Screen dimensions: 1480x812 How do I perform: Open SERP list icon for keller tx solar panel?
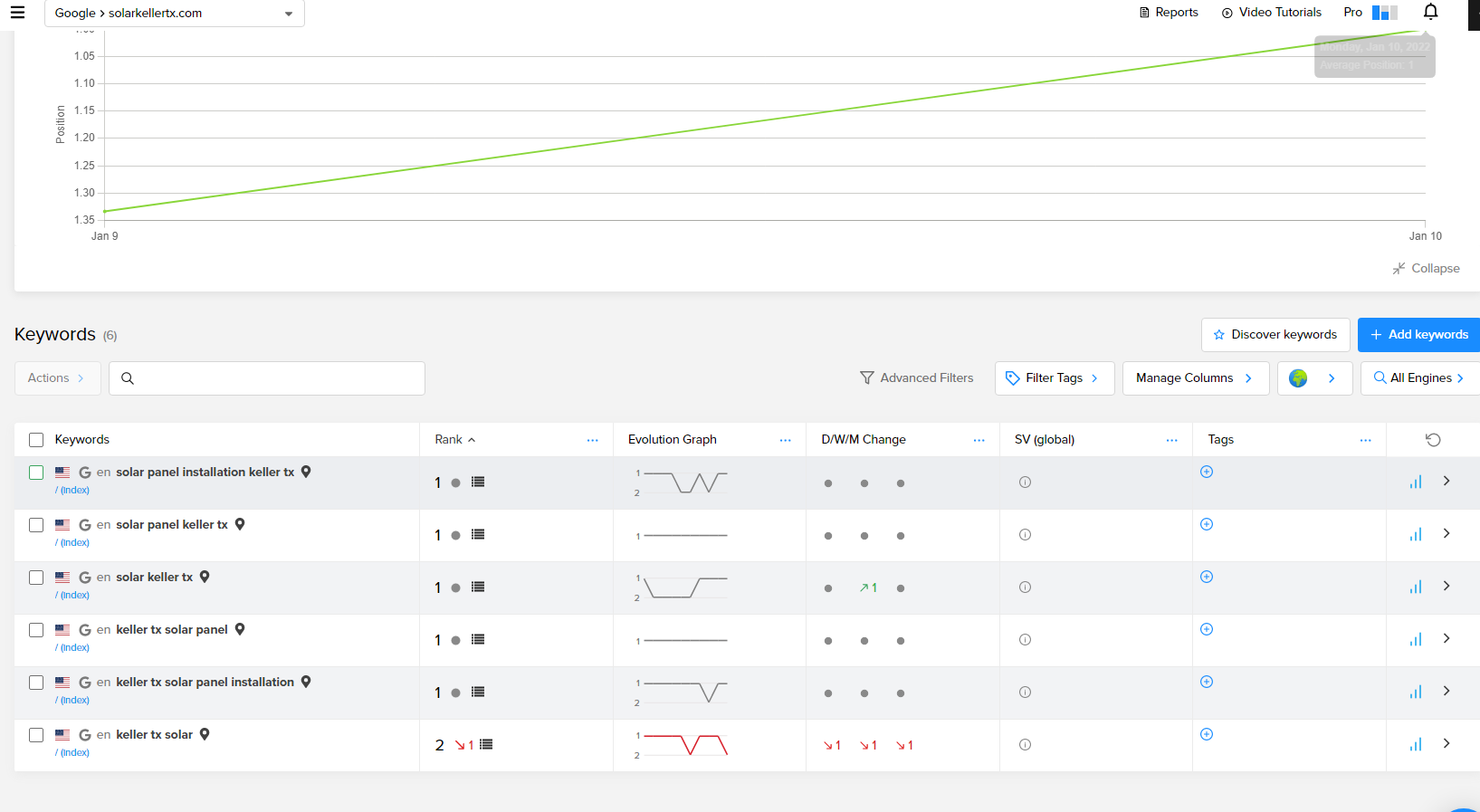(478, 640)
